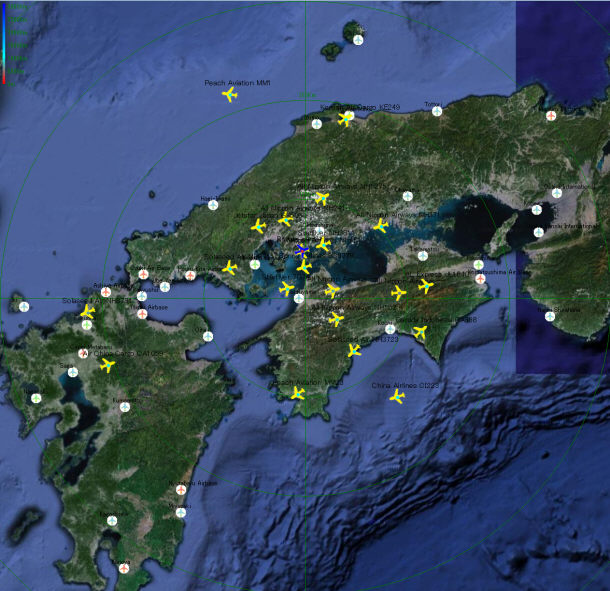This screenshot has width=610, height=591.
Task: Select the China Cargo CA1058 aircraft
Action: pyautogui.click(x=107, y=365)
